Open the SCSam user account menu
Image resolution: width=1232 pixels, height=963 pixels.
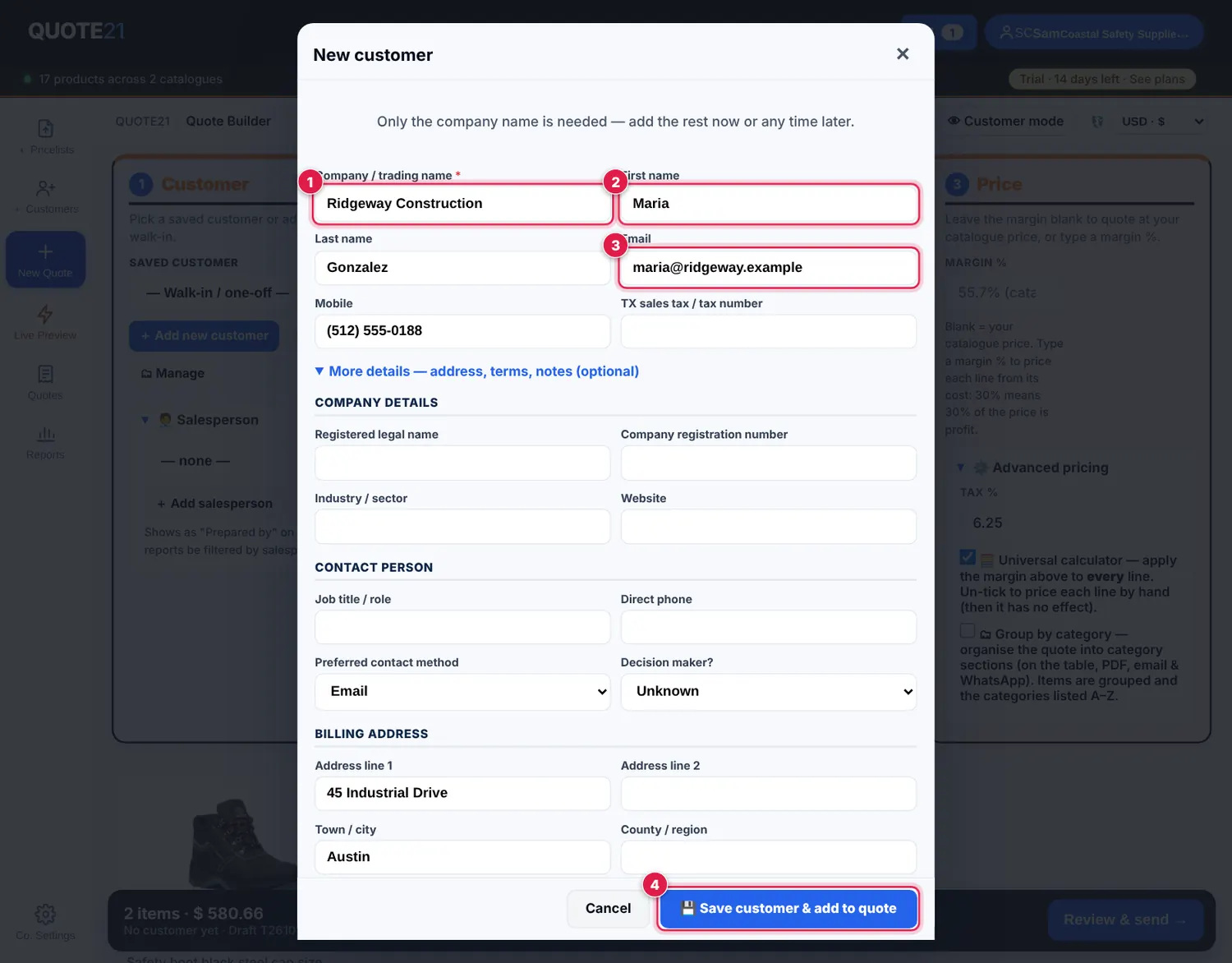coord(1094,33)
